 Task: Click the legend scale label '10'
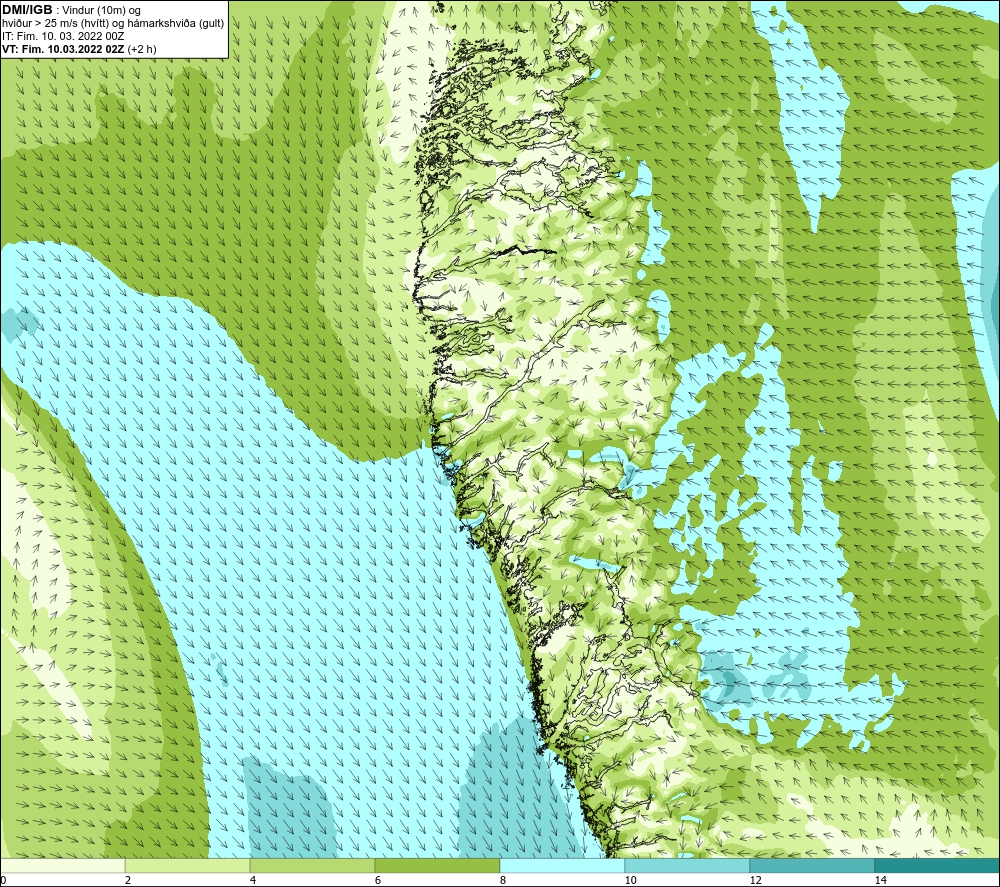pos(630,880)
